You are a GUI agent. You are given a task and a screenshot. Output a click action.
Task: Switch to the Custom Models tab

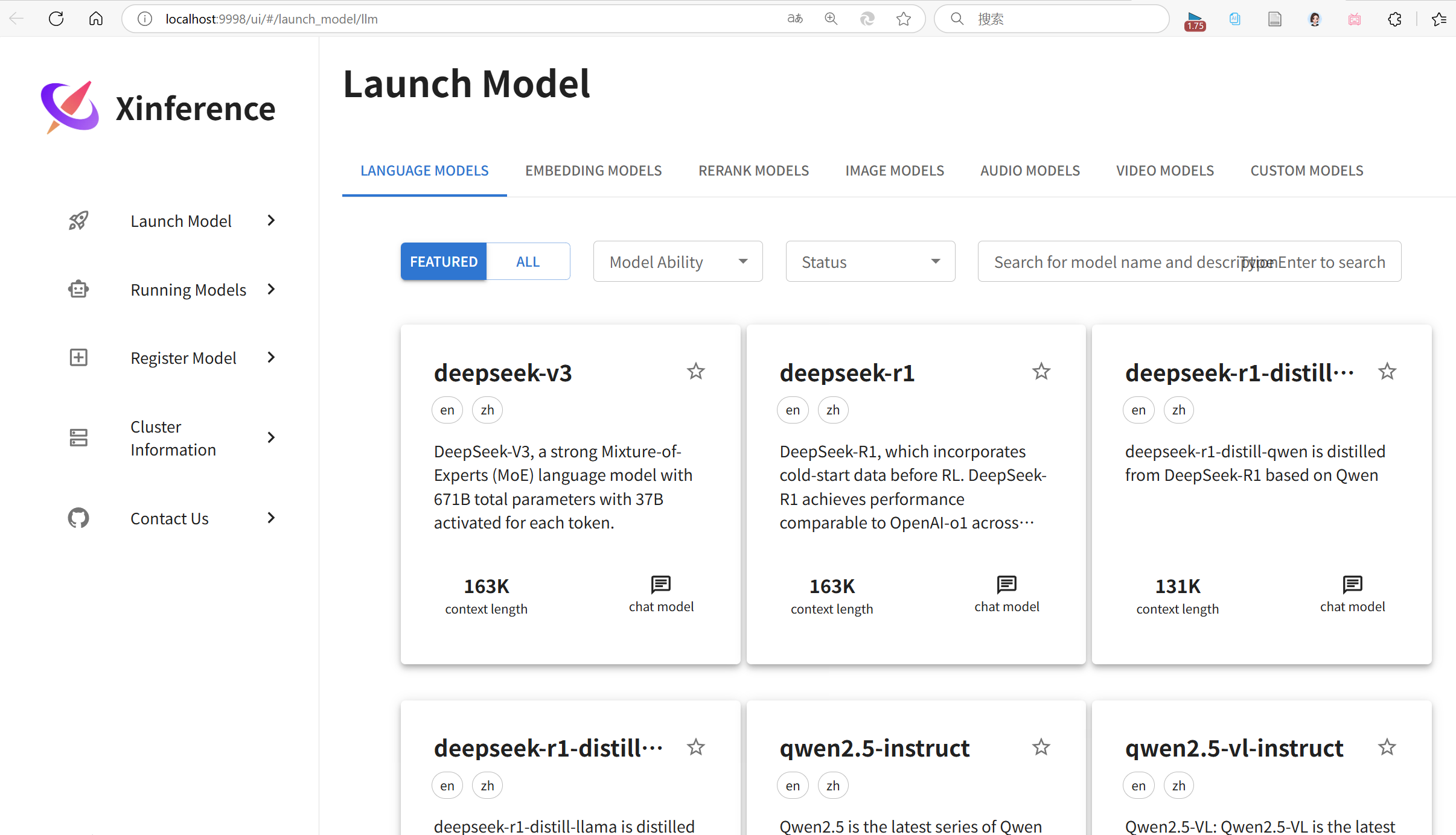pyautogui.click(x=1306, y=171)
